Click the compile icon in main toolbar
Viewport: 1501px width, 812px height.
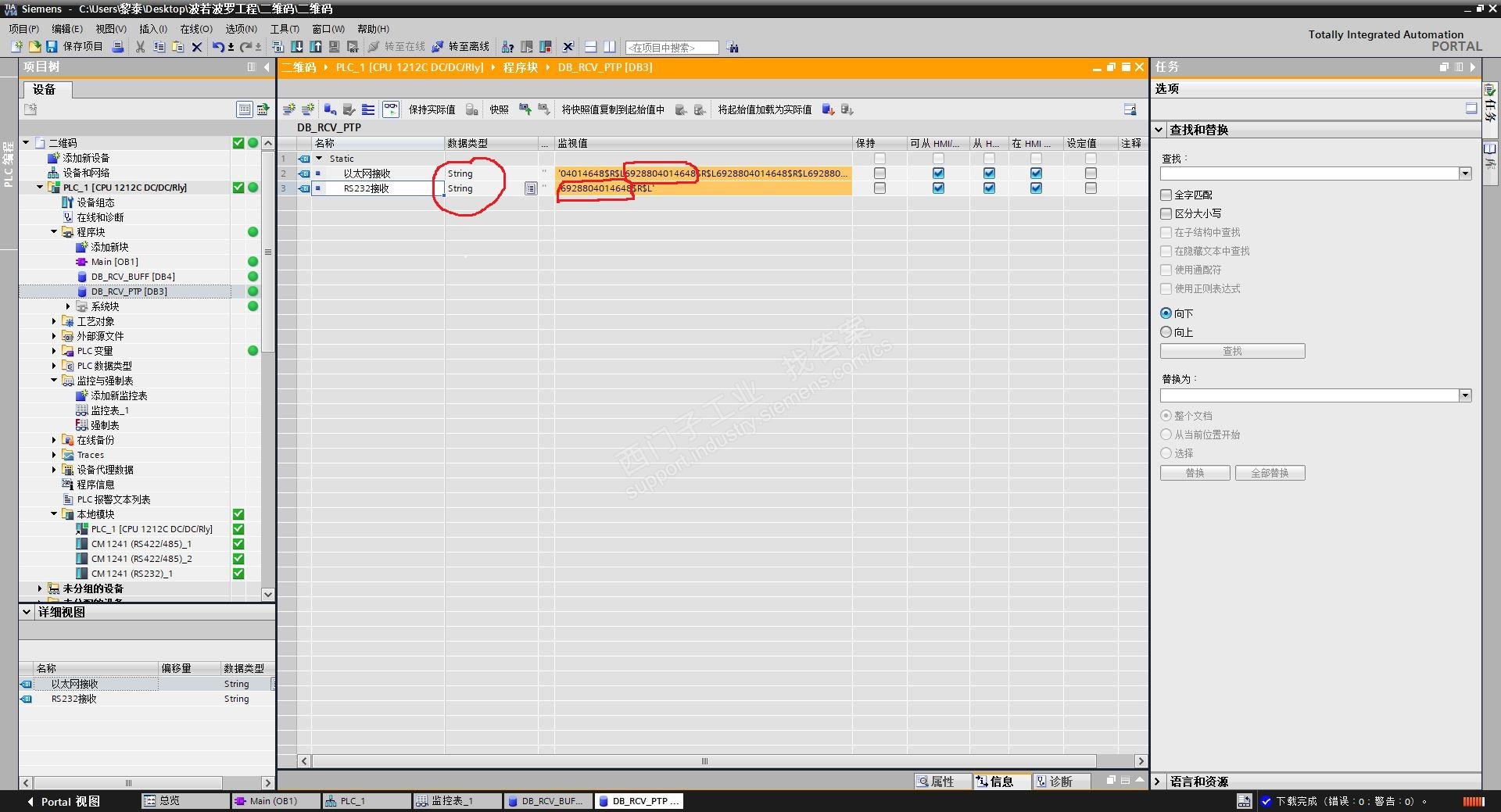(279, 47)
